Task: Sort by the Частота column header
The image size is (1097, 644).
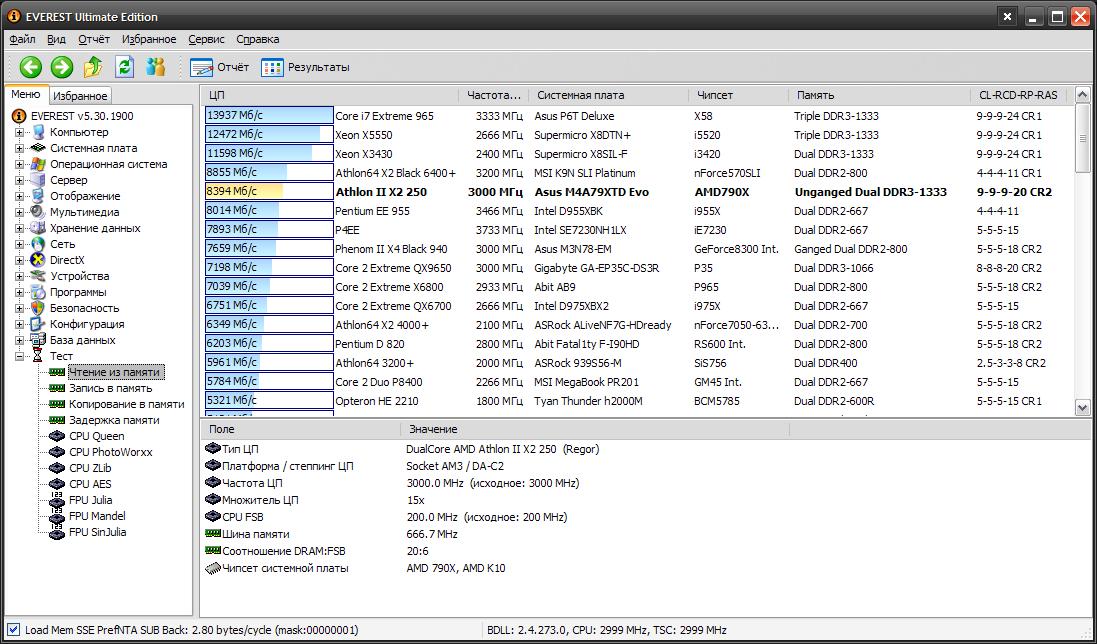Action: [x=494, y=95]
